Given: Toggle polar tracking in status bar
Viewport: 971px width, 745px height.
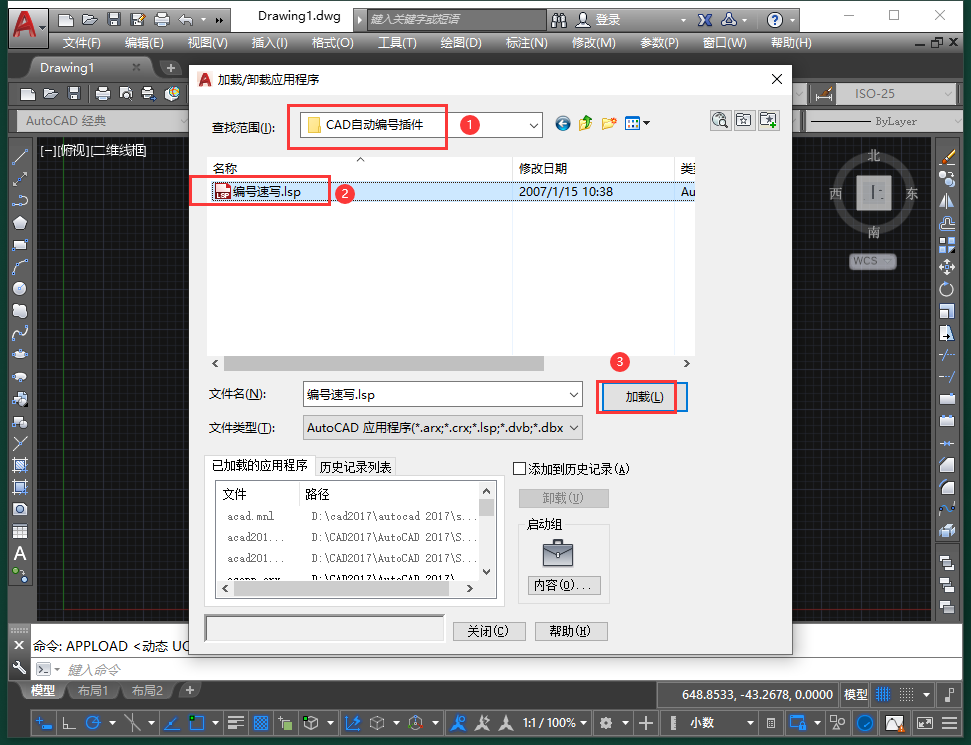Looking at the screenshot, I should click(x=93, y=723).
